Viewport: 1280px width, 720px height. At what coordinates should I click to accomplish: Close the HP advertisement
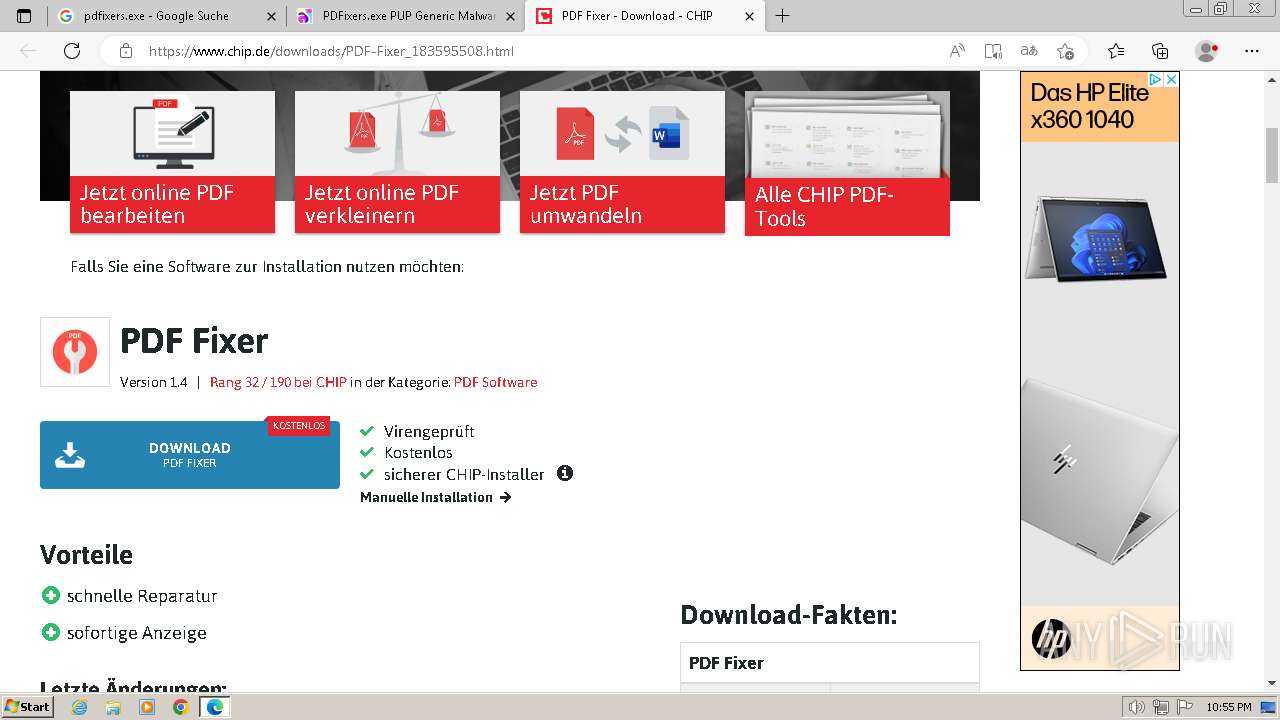click(x=1171, y=79)
